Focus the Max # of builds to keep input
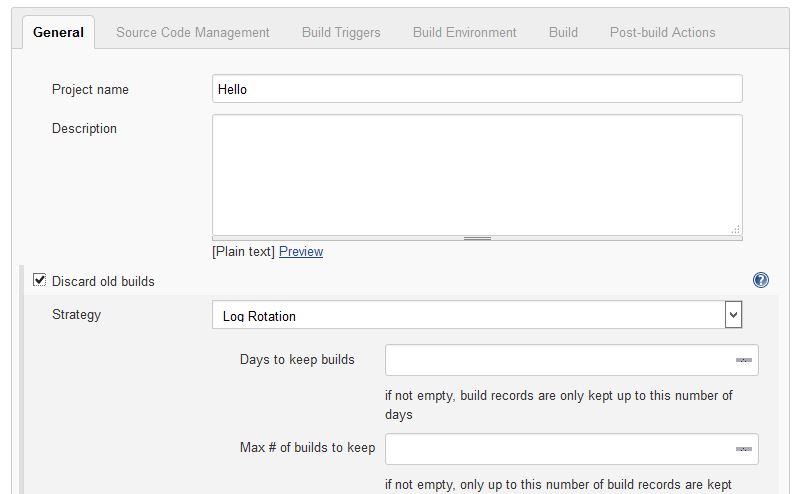The image size is (798, 494). tap(560, 450)
